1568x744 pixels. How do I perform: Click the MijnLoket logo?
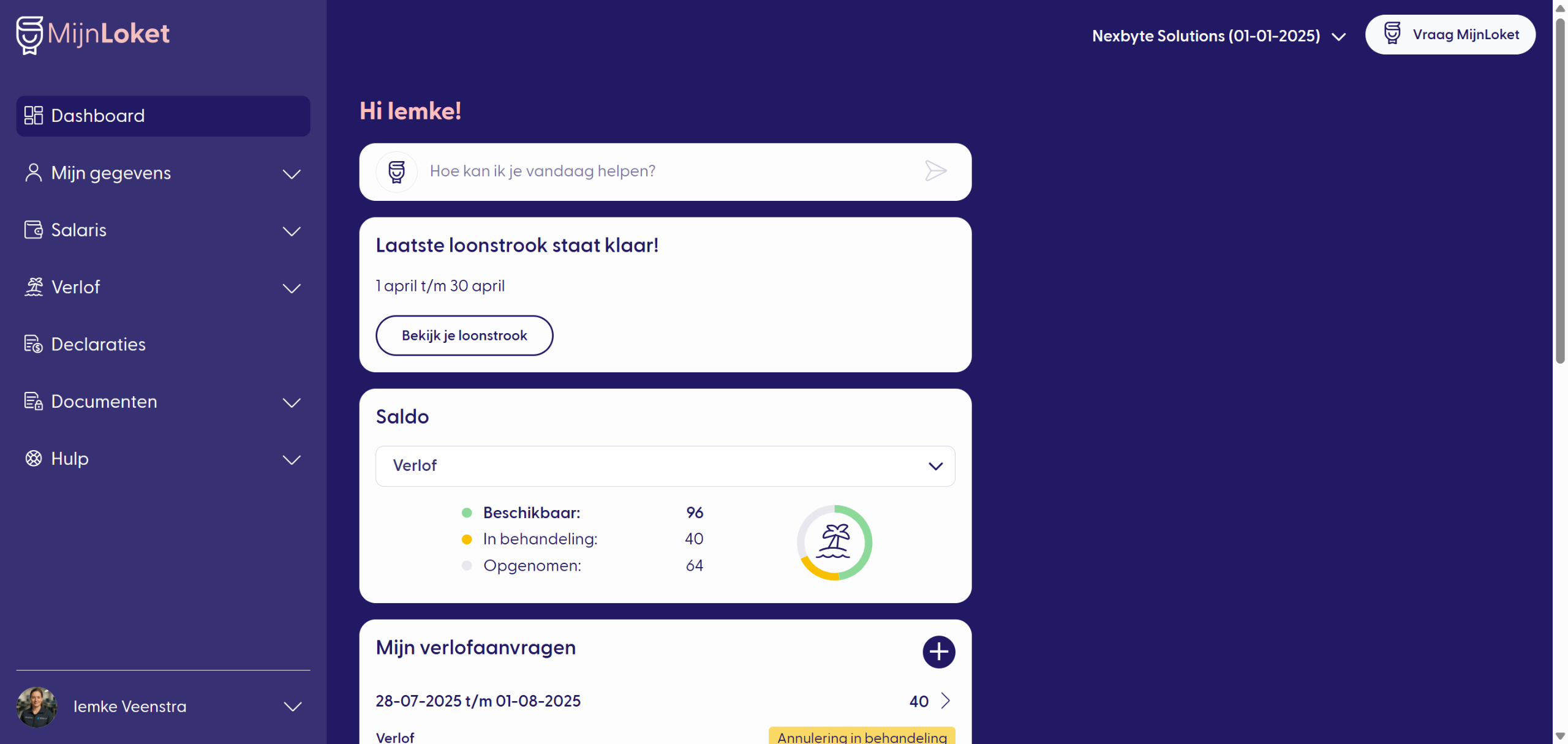[93, 34]
